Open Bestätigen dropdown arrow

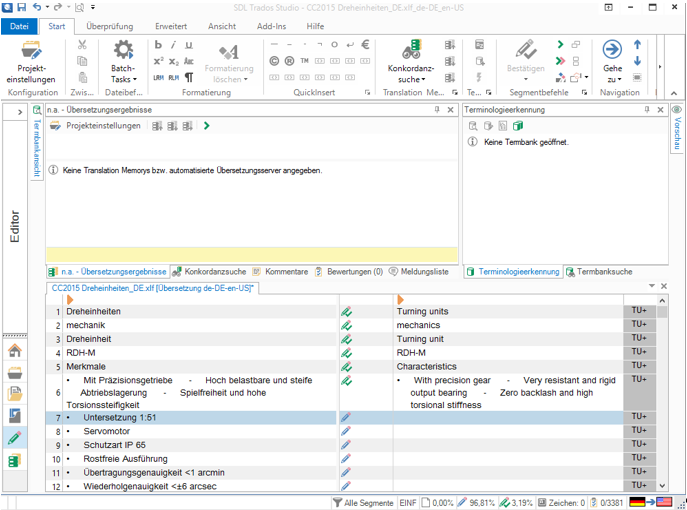[526, 79]
